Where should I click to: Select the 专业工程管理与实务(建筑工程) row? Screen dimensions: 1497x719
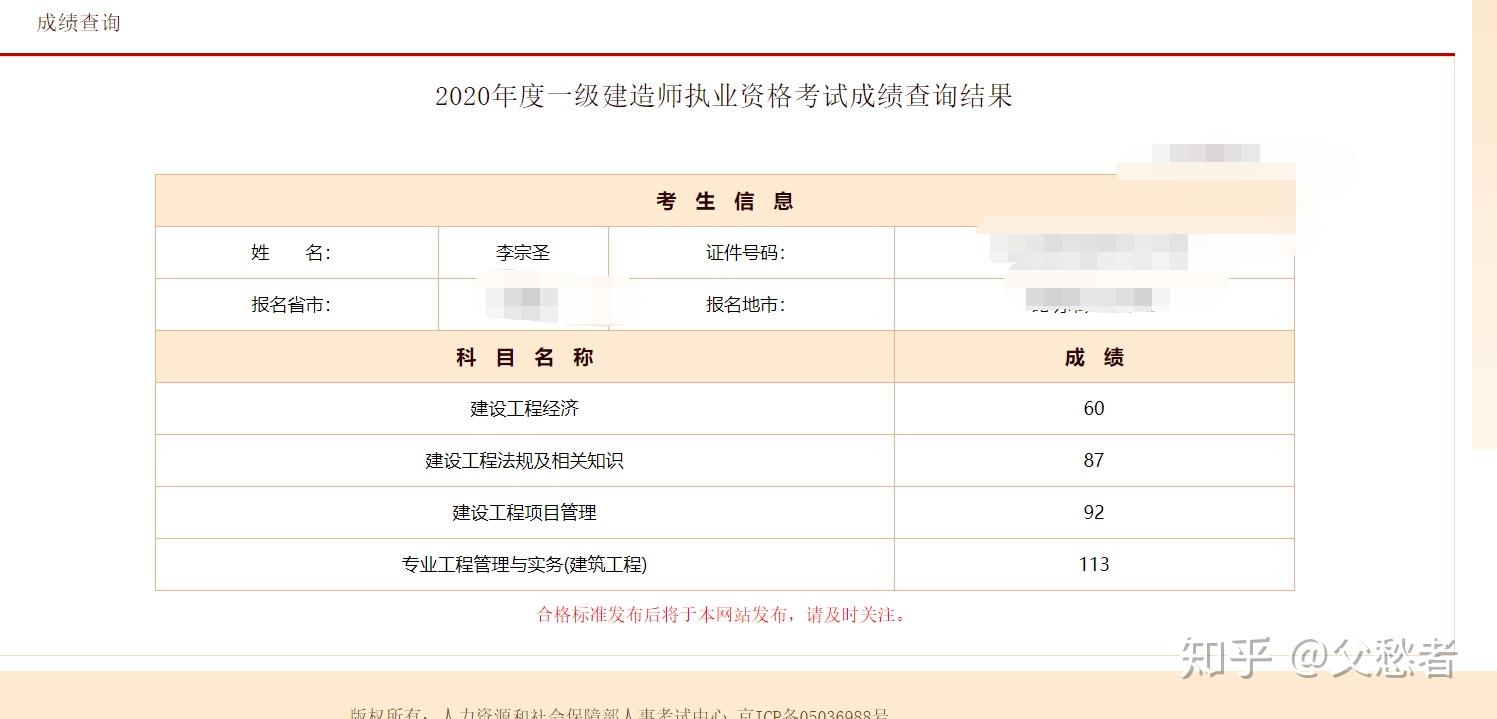pyautogui.click(x=523, y=564)
